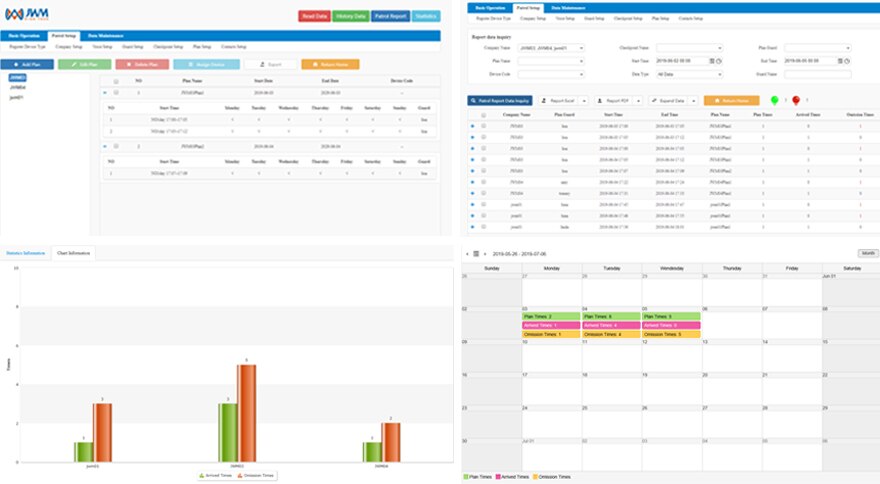Click the Add Plan button

click(27, 63)
